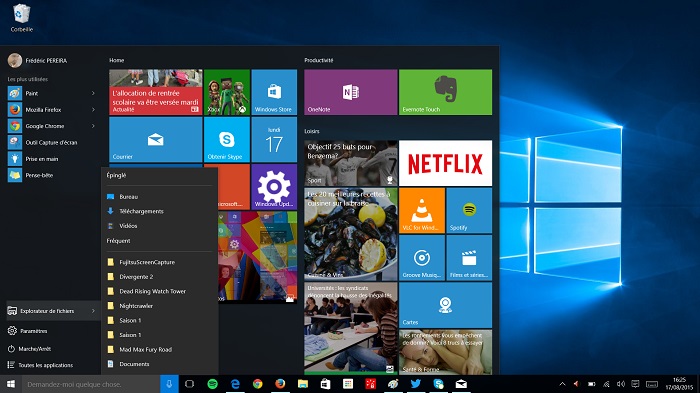Viewport: 700px width, 393px height.
Task: Open Outil Capture d'écran from list
Action: point(50,142)
